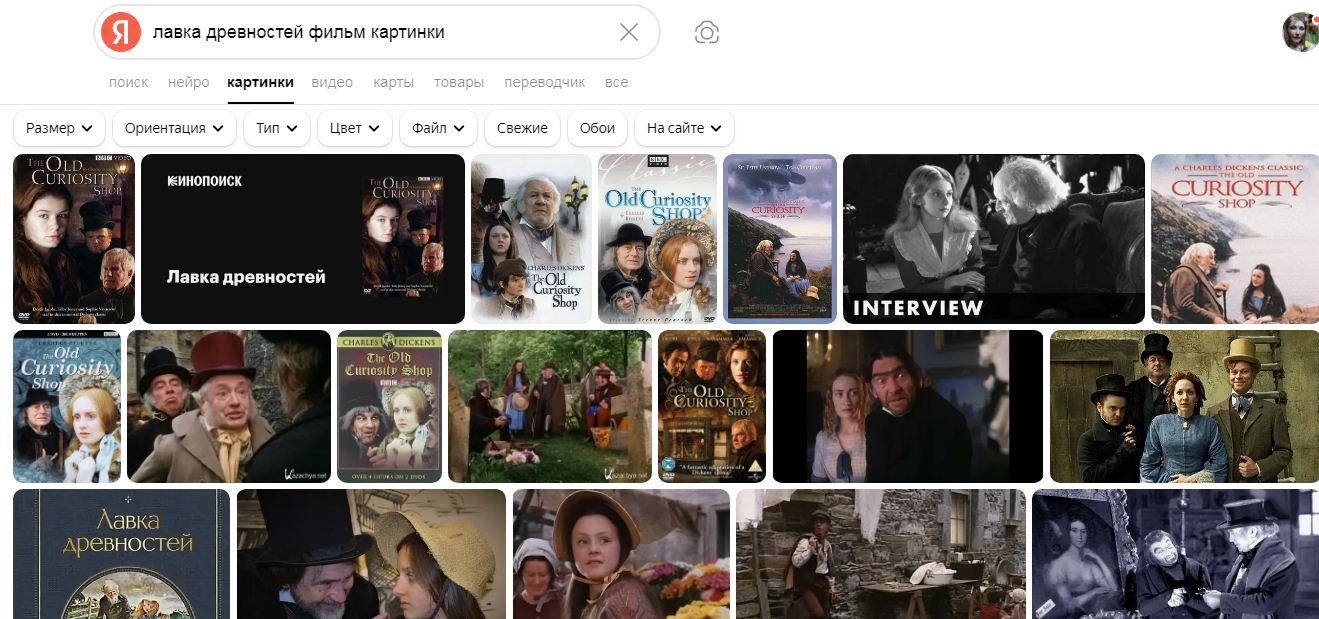Open the Кинопоиск Лавка древностей card
The width and height of the screenshot is (1319, 619).
pyautogui.click(x=303, y=238)
